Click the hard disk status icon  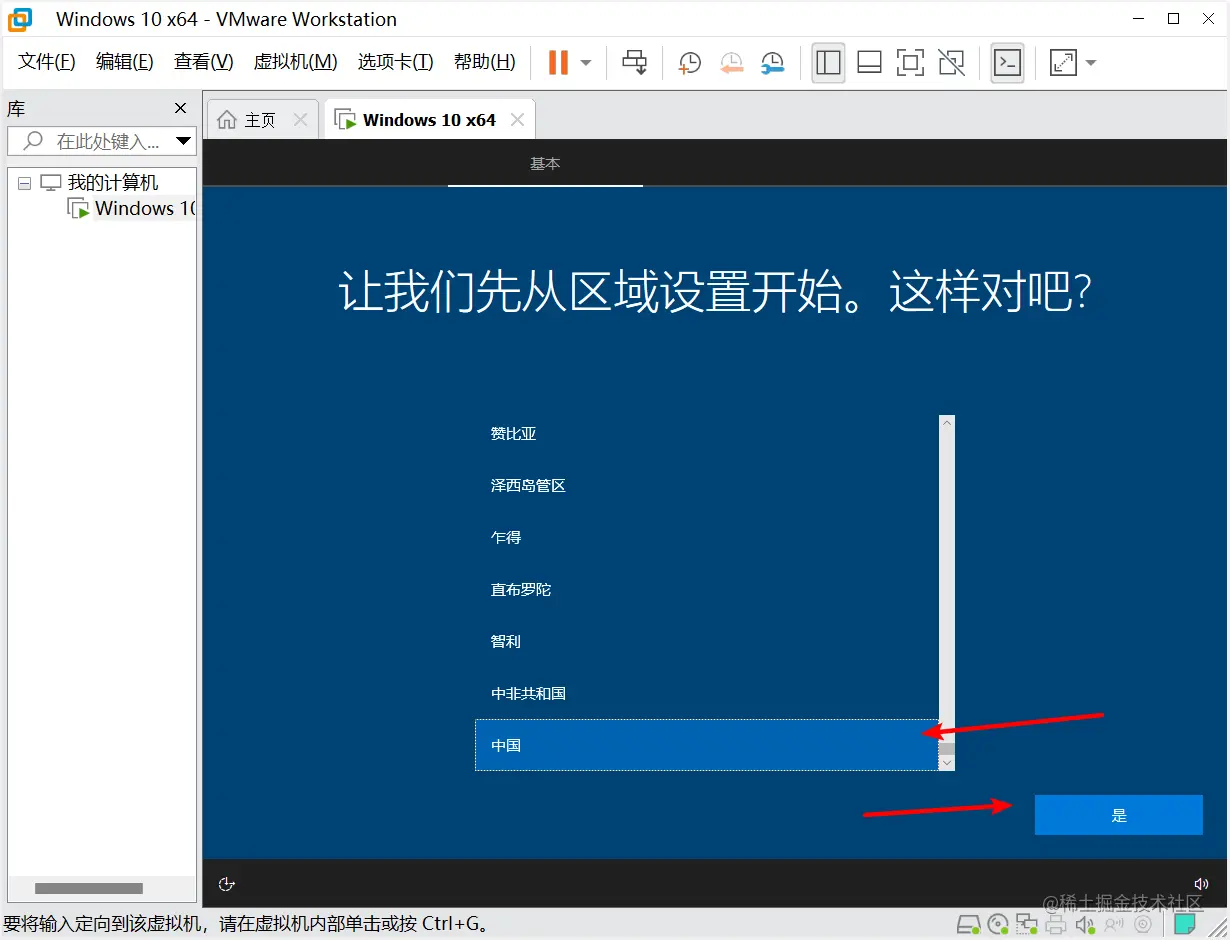[968, 923]
